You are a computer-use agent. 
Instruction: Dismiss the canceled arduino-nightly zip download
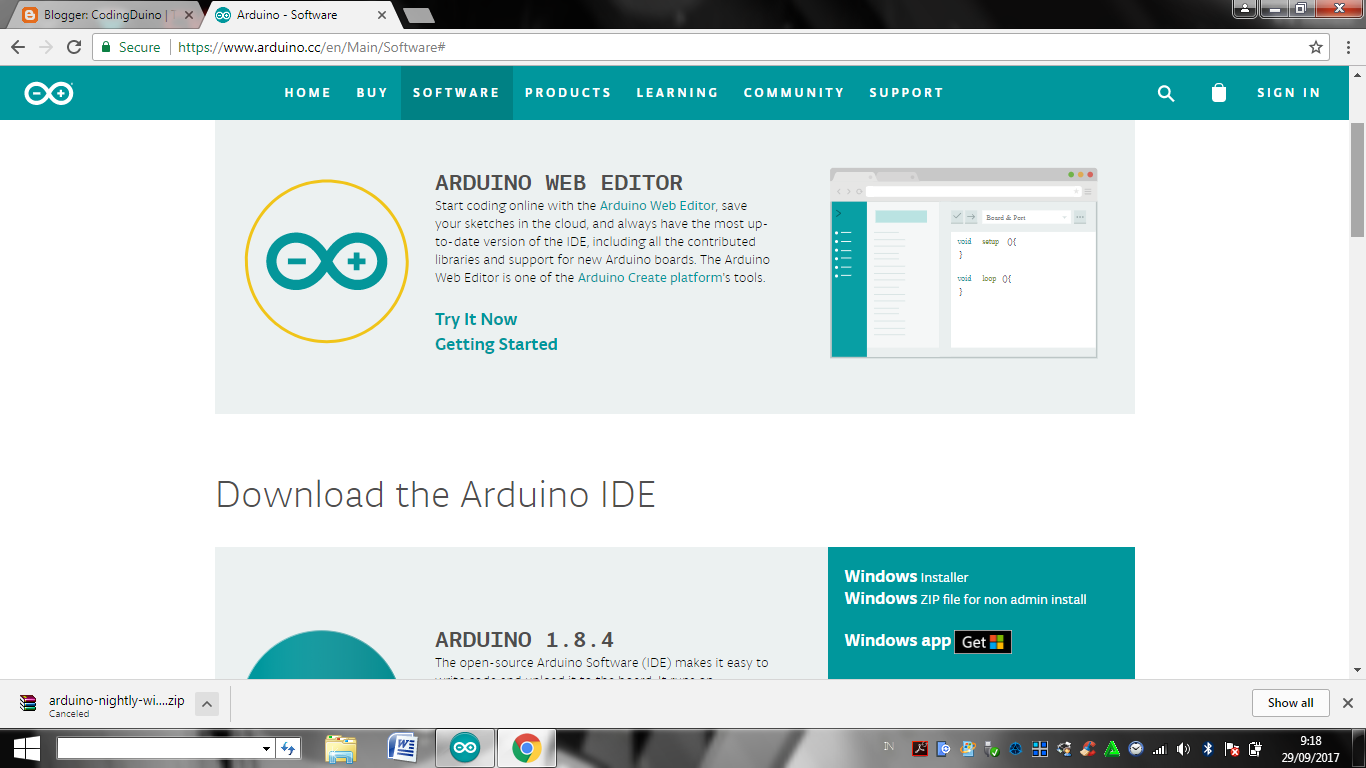click(1348, 703)
